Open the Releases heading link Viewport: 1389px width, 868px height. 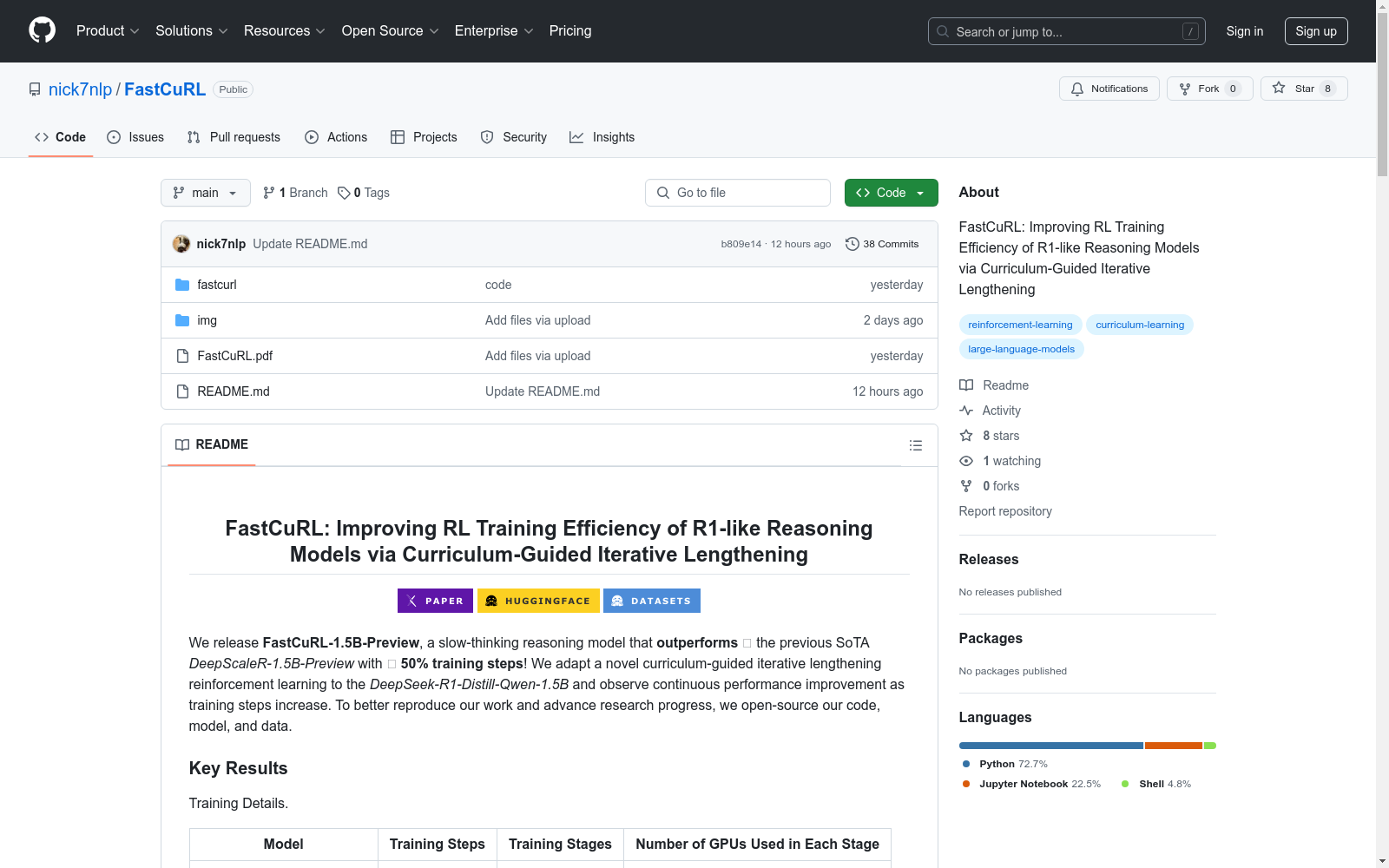click(989, 560)
